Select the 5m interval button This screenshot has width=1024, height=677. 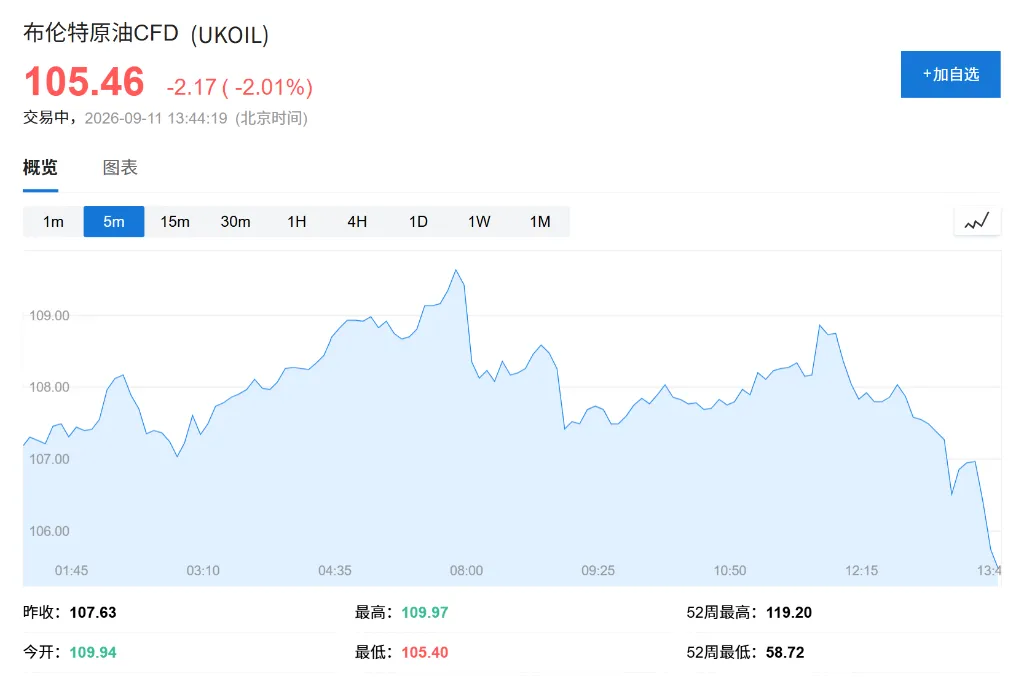point(114,221)
